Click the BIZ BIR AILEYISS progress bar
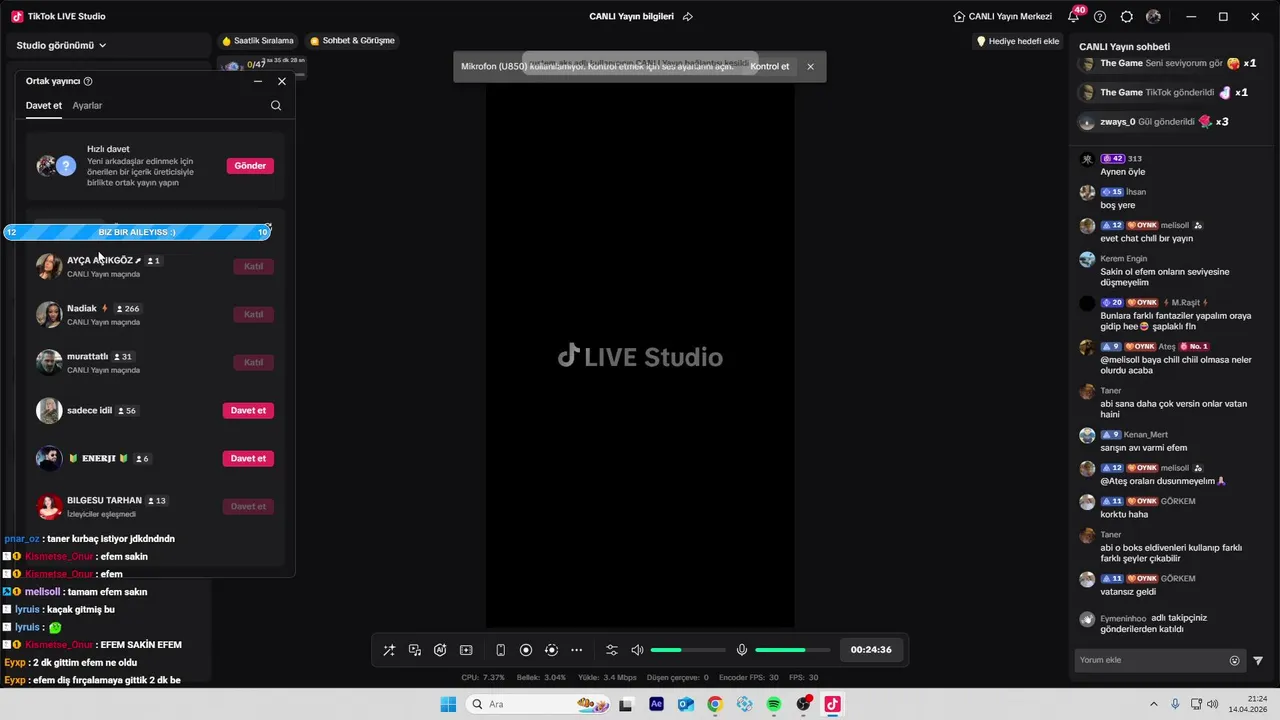Screen dimensions: 1280x720 pos(137,232)
